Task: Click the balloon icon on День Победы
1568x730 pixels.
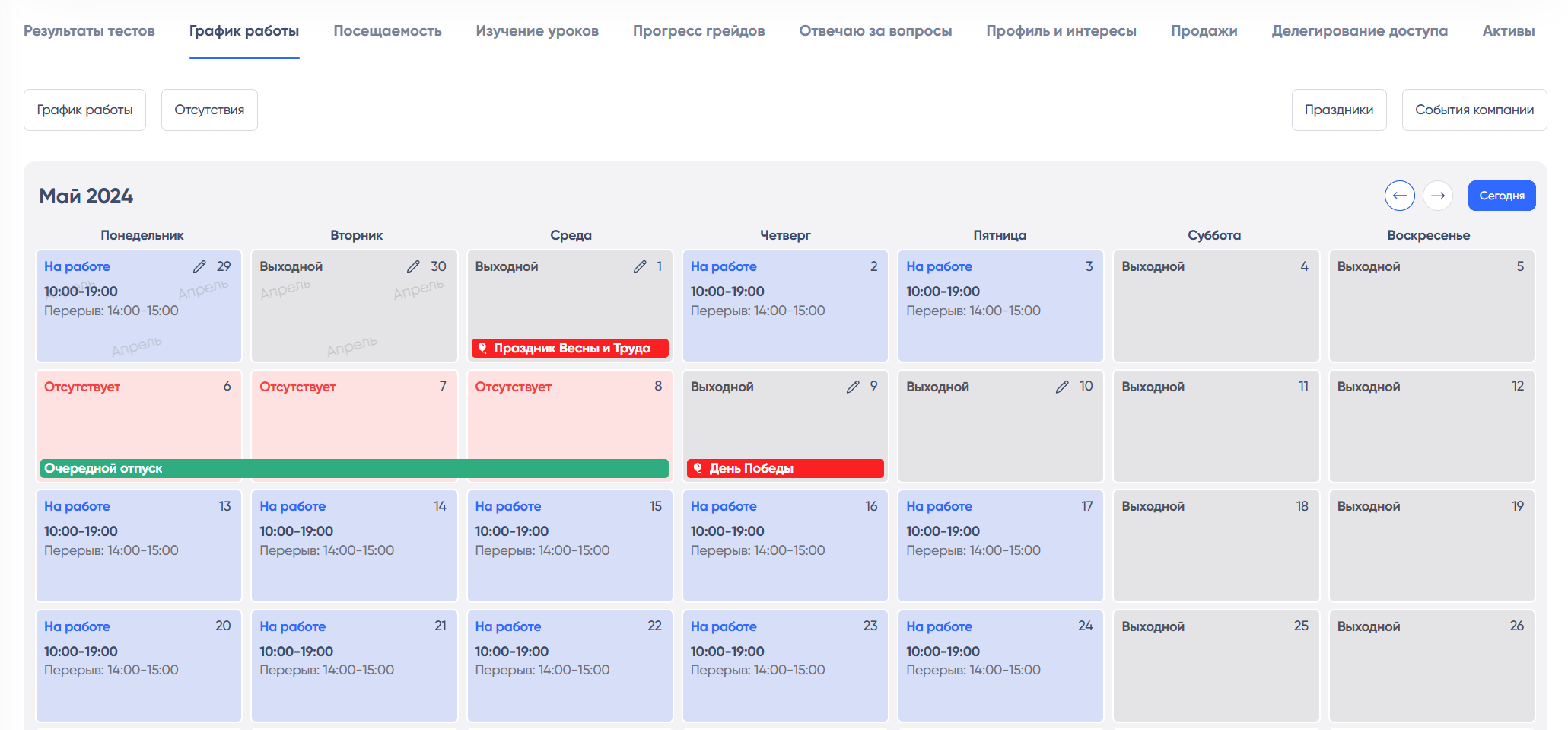Action: pos(698,469)
